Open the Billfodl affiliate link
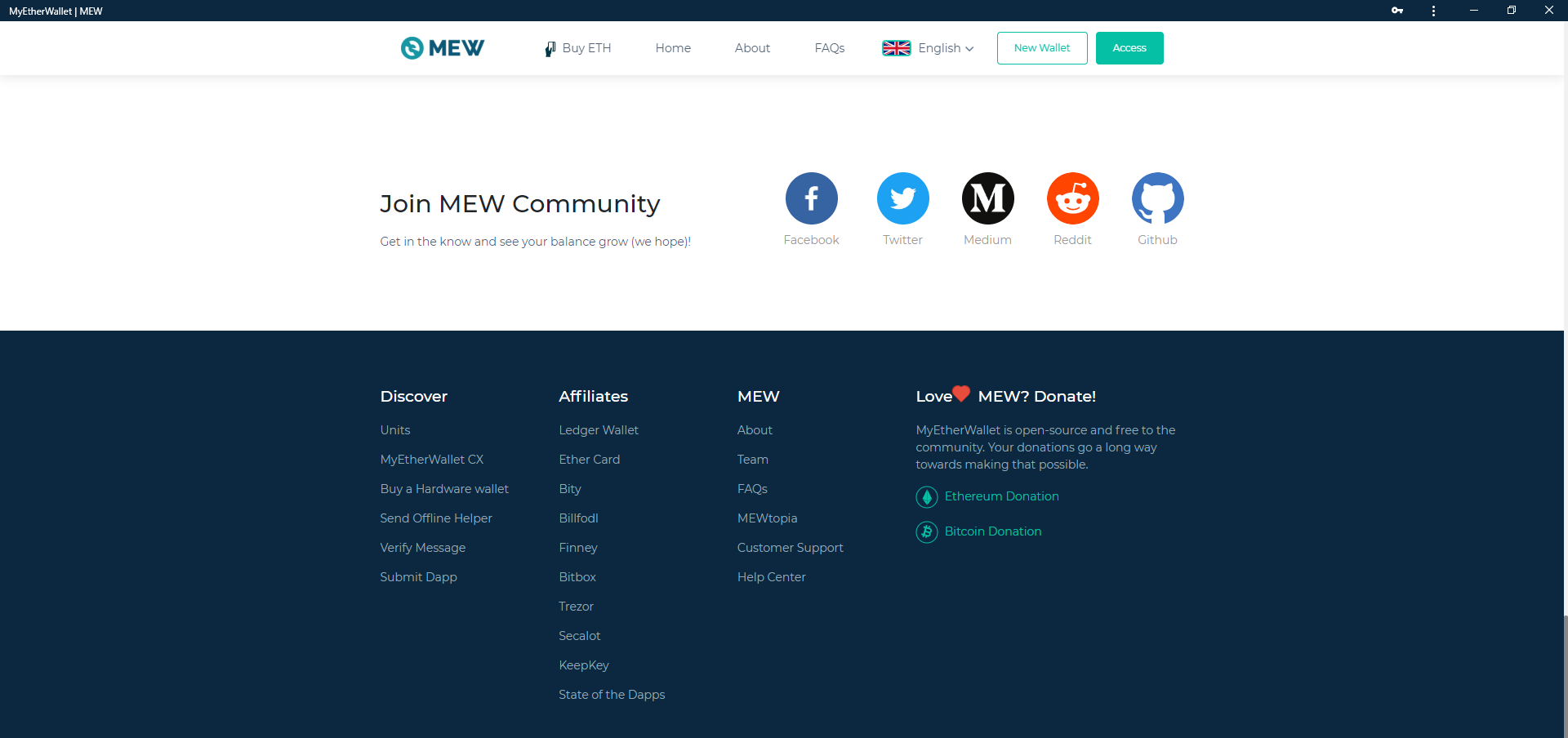The image size is (1568, 738). [x=578, y=518]
